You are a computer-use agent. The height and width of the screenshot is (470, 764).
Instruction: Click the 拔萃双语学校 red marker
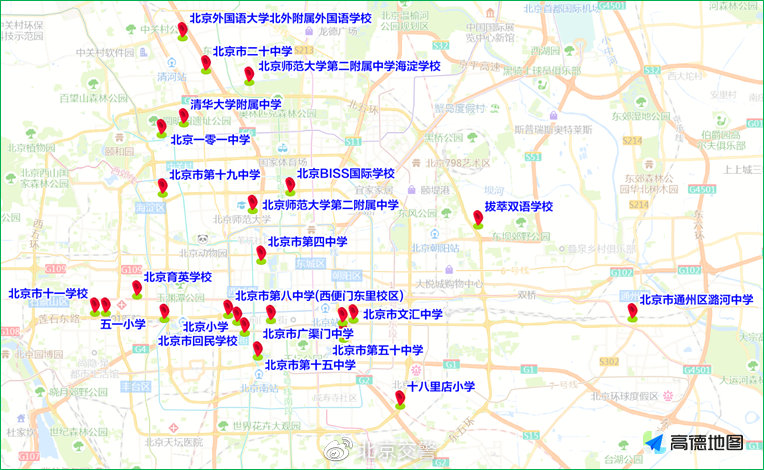pyautogui.click(x=478, y=218)
